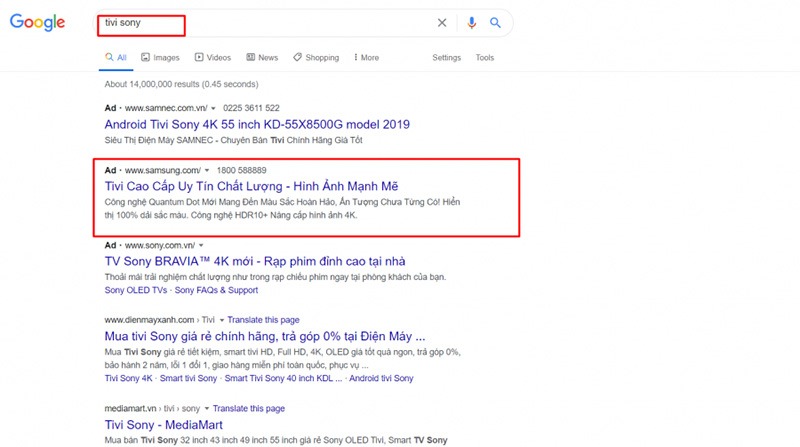
Task: Open search Tools
Action: click(x=485, y=58)
